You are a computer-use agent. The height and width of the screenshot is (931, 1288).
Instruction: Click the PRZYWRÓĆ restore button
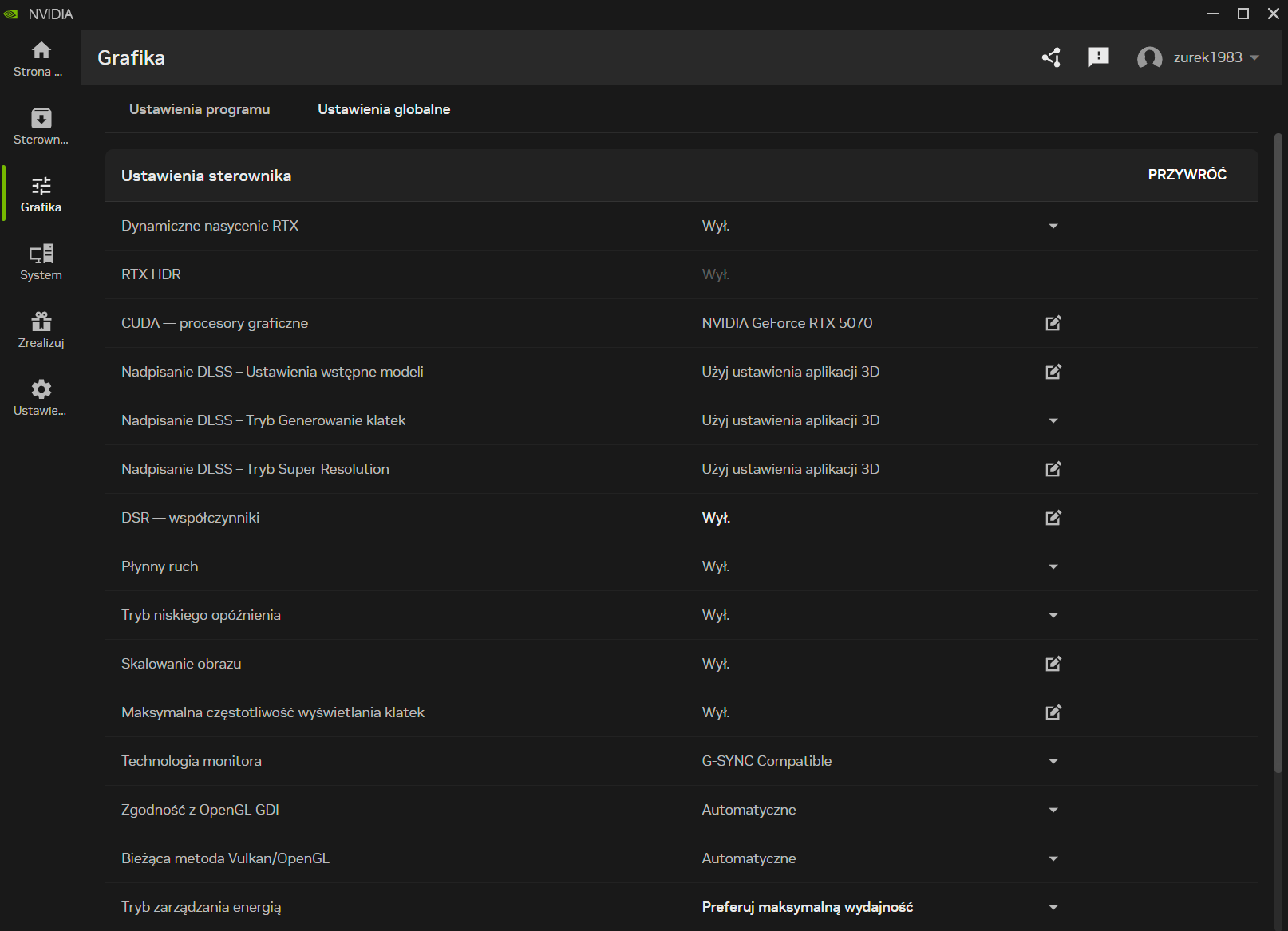point(1187,175)
